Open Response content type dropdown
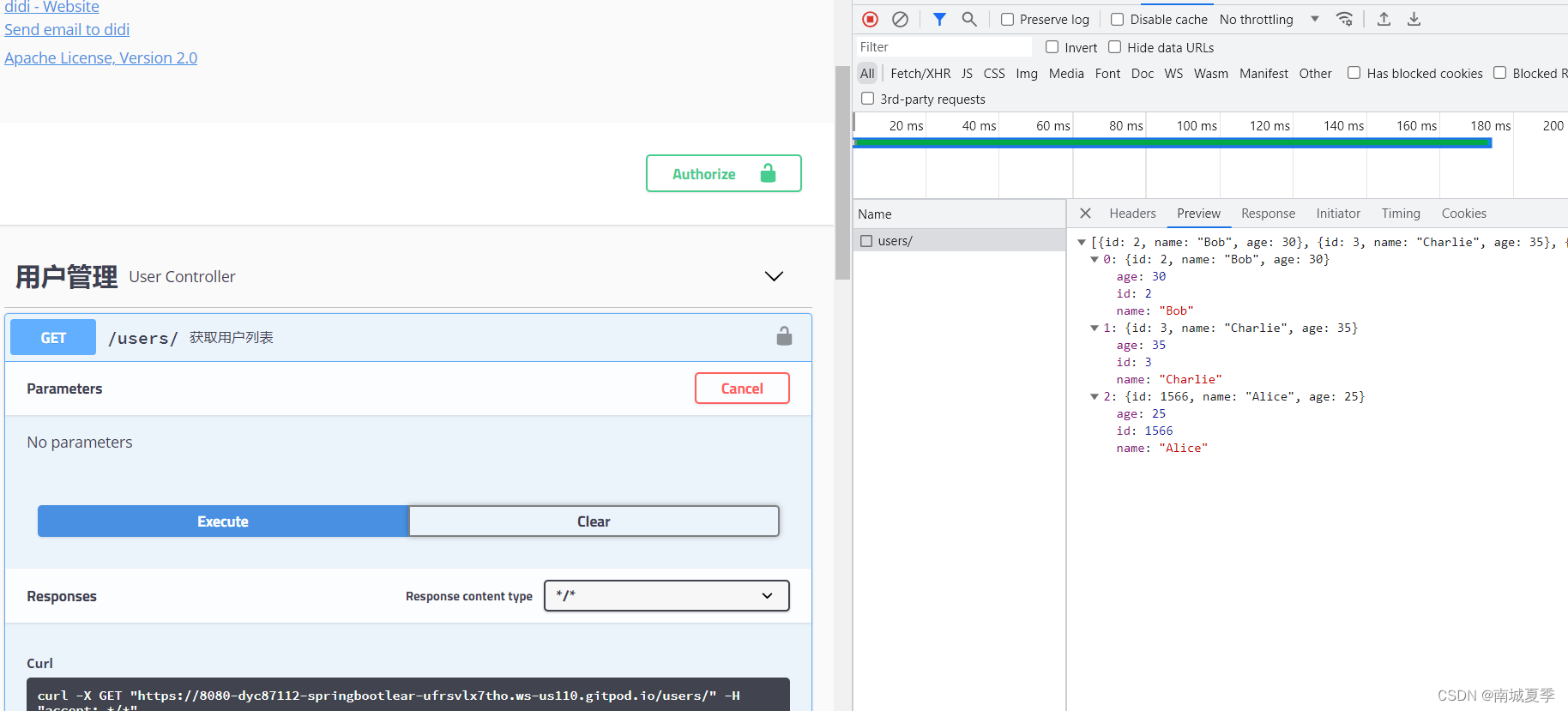 pyautogui.click(x=666, y=595)
